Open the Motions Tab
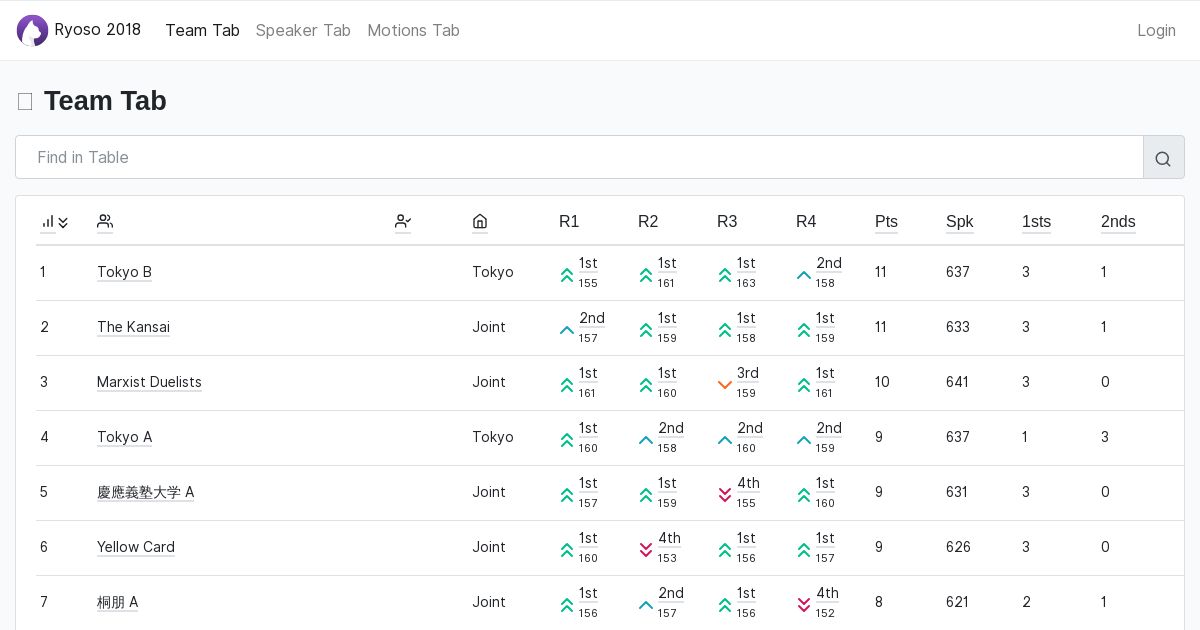 click(413, 31)
